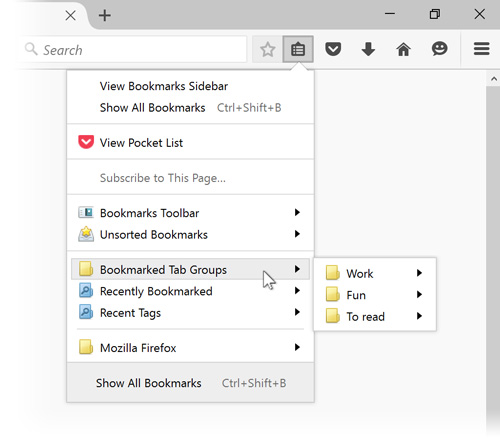This screenshot has width=500, height=447.
Task: Open Pocket from the toolbar icon
Action: pos(333,49)
